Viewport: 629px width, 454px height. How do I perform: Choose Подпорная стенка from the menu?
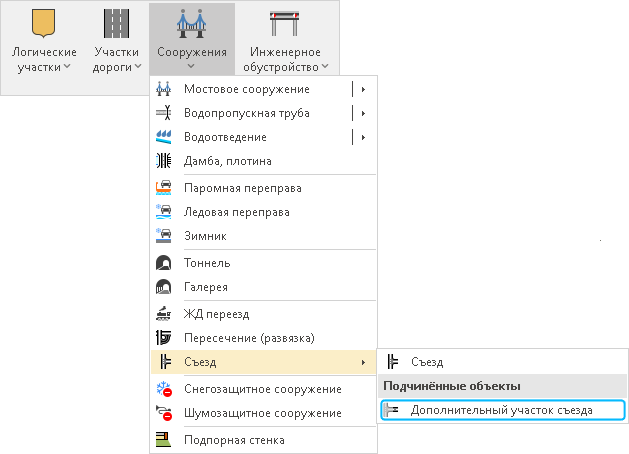264,440
